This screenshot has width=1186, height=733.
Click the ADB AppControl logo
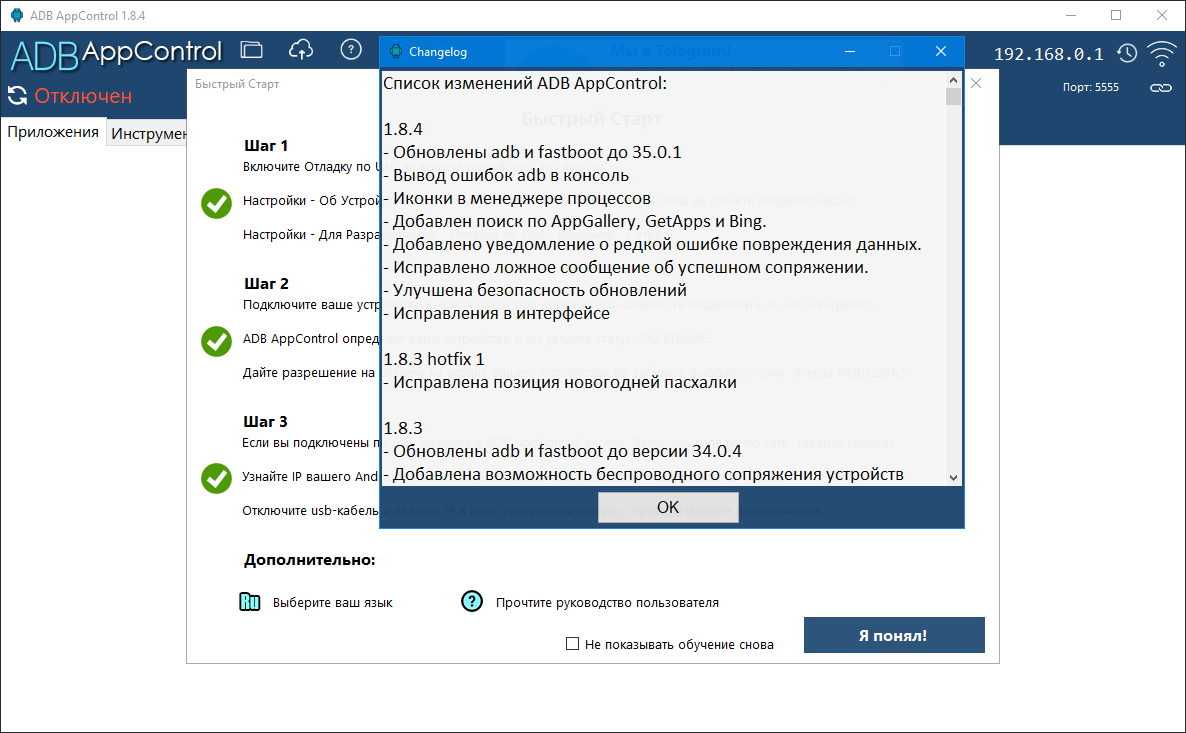(x=116, y=53)
